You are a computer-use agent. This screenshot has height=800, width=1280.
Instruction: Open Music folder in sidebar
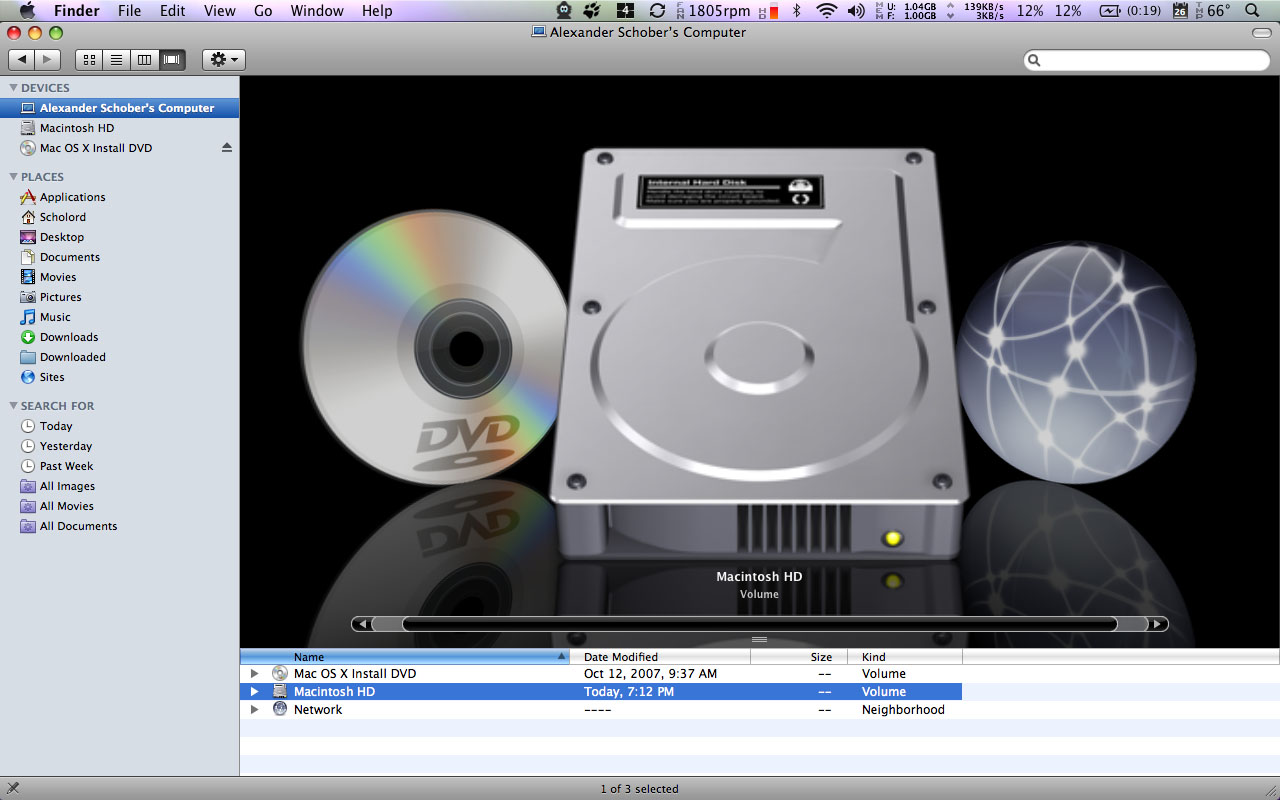119,317
